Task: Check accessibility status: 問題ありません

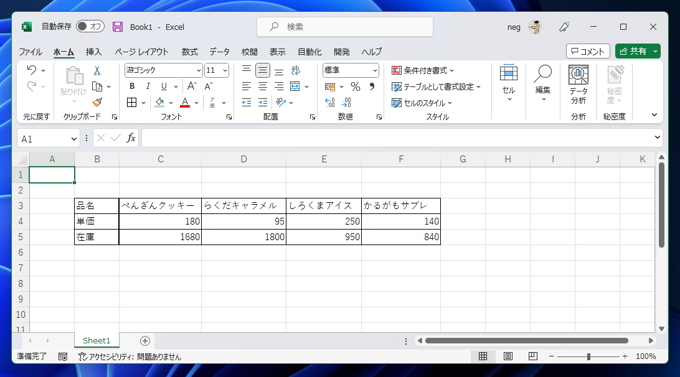Action: point(129,357)
